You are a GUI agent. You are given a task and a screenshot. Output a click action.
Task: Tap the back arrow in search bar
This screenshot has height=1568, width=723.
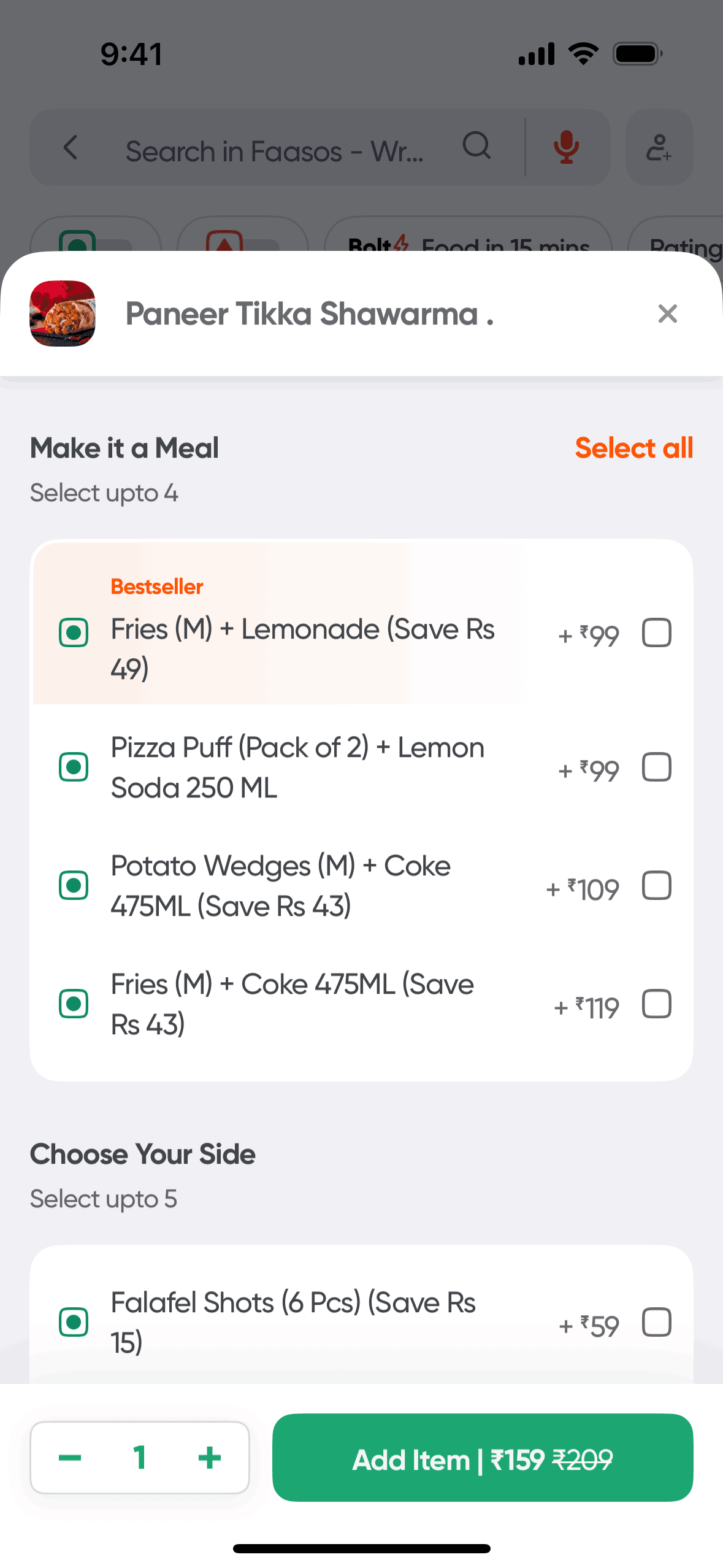71,148
